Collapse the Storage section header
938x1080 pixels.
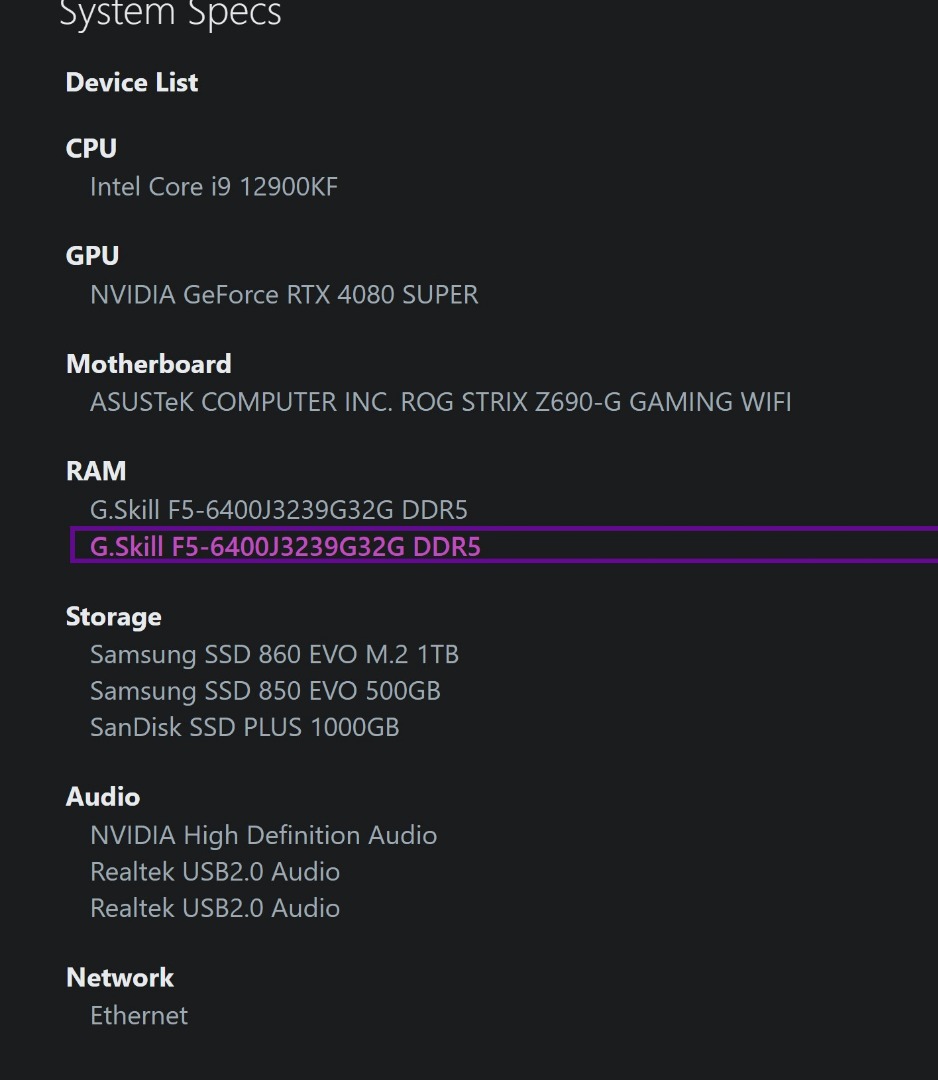(113, 616)
